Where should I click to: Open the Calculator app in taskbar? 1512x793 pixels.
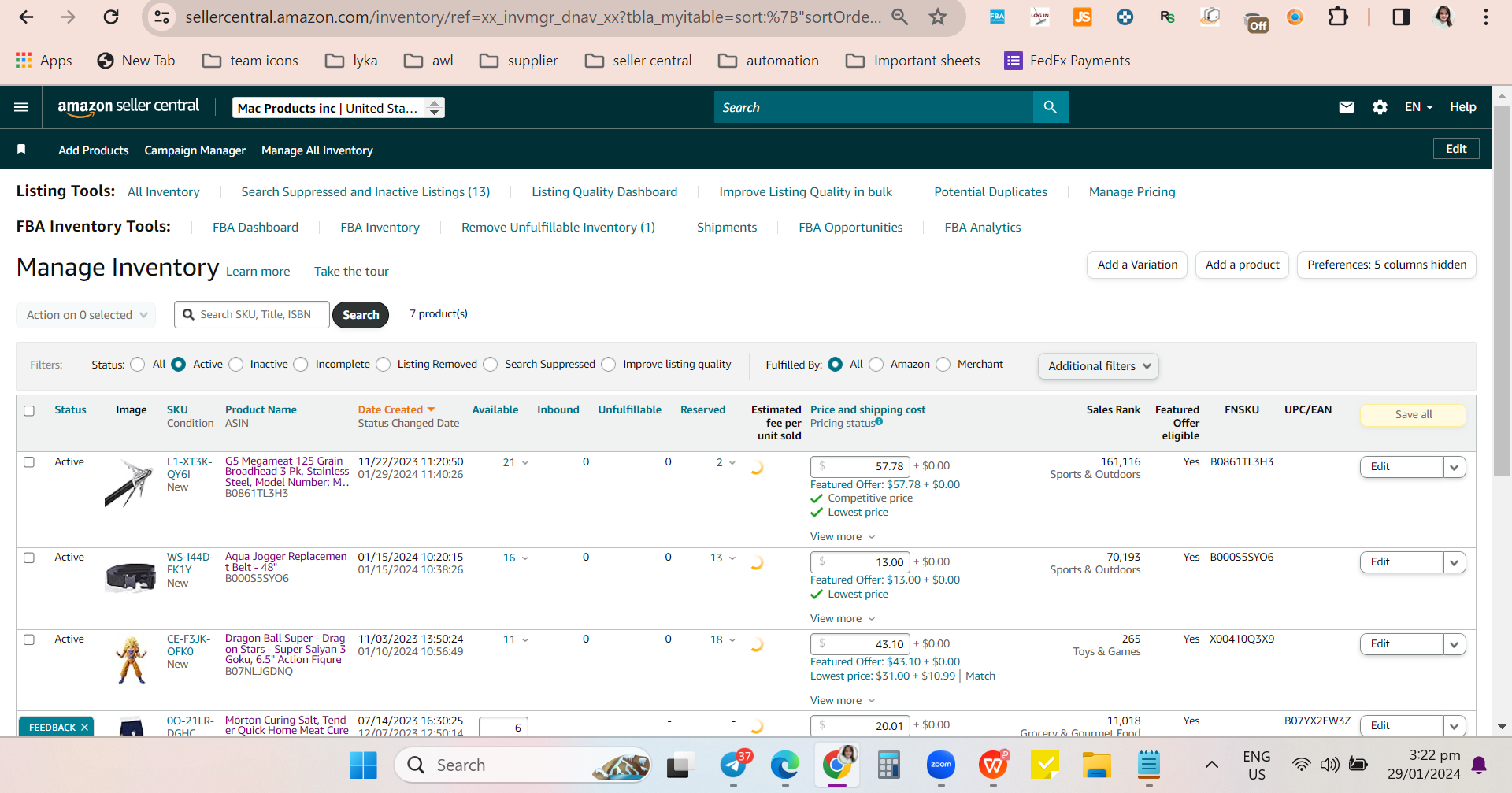coord(889,765)
